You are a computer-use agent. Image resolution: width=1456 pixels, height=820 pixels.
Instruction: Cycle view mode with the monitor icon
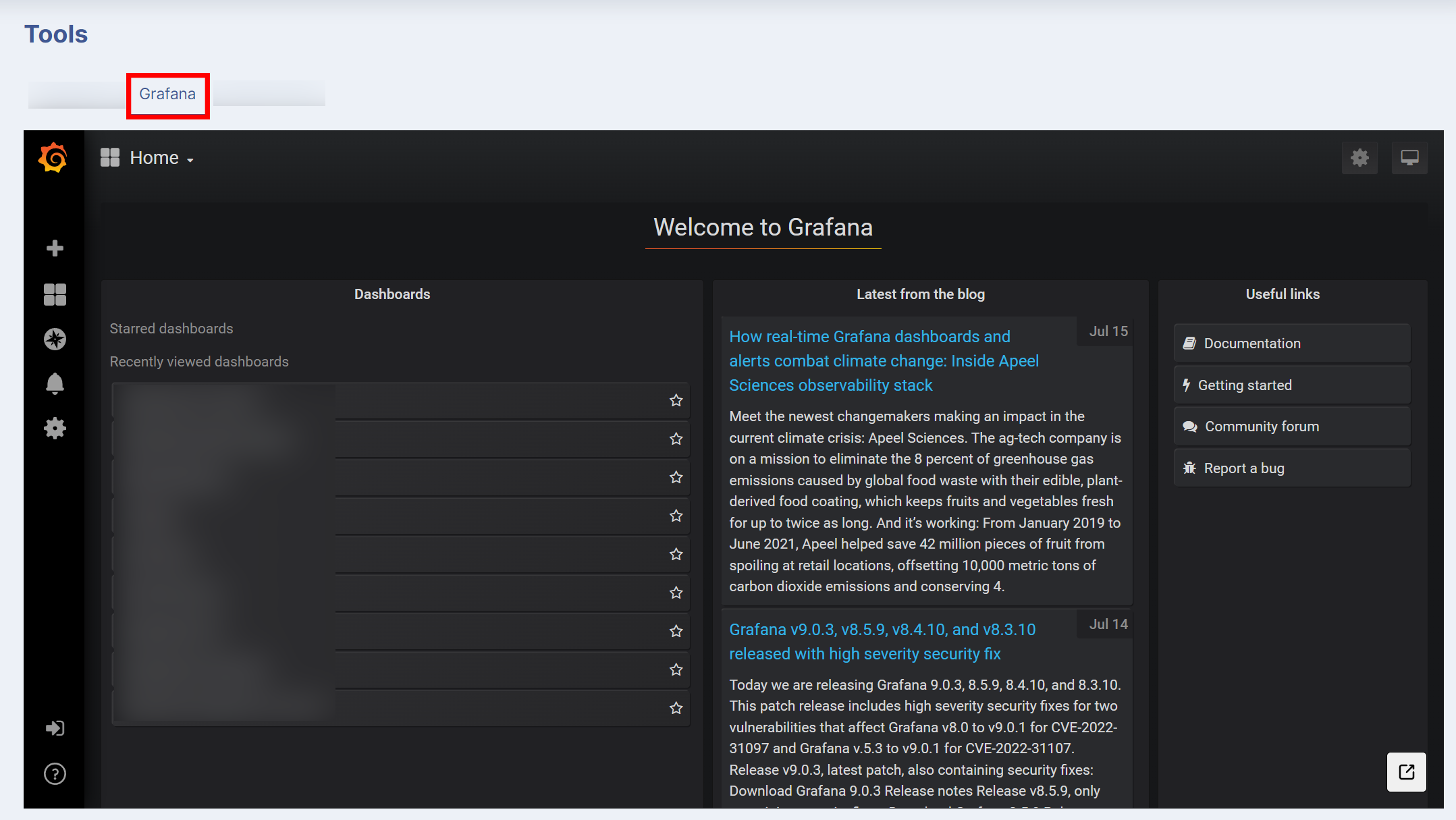(x=1409, y=158)
